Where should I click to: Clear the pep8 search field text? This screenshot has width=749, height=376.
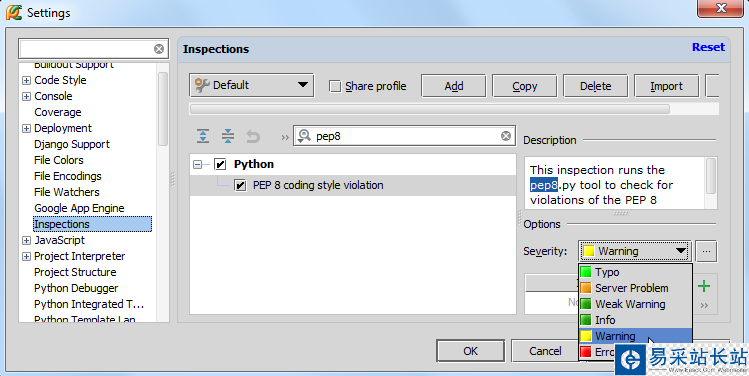506,136
